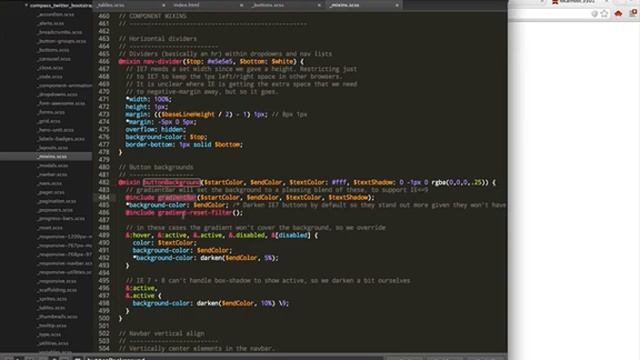This screenshot has height=360, width=640.
Task: Open _popovers.scss in the sidebar
Action: coord(55,210)
